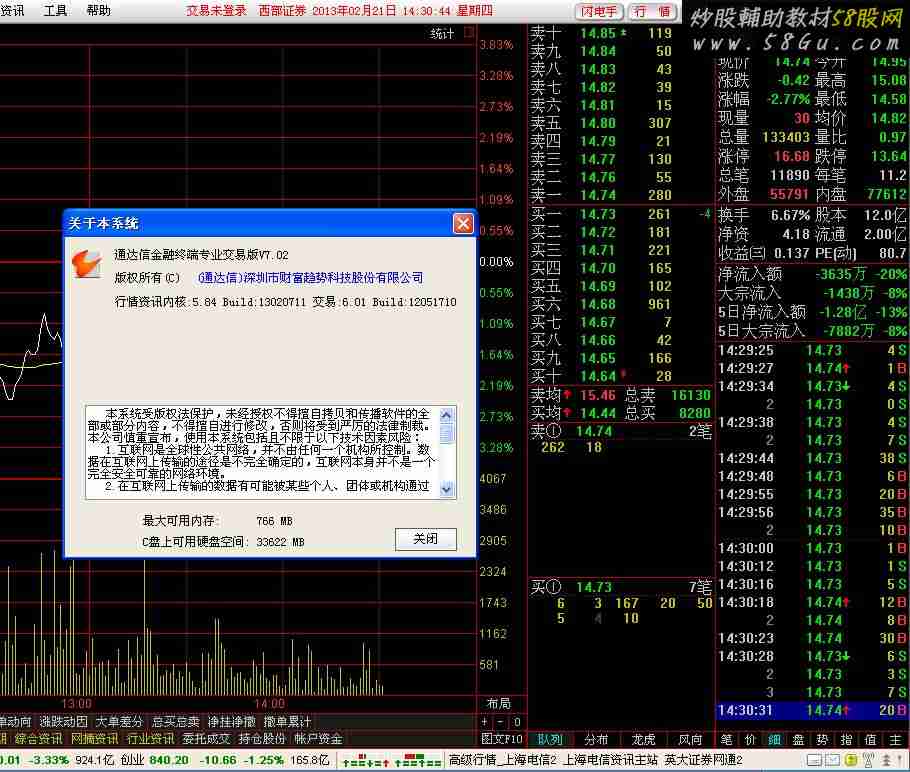910x772 pixels.
Task: Click the scroll-down arrow of the license text box
Action: [446, 489]
